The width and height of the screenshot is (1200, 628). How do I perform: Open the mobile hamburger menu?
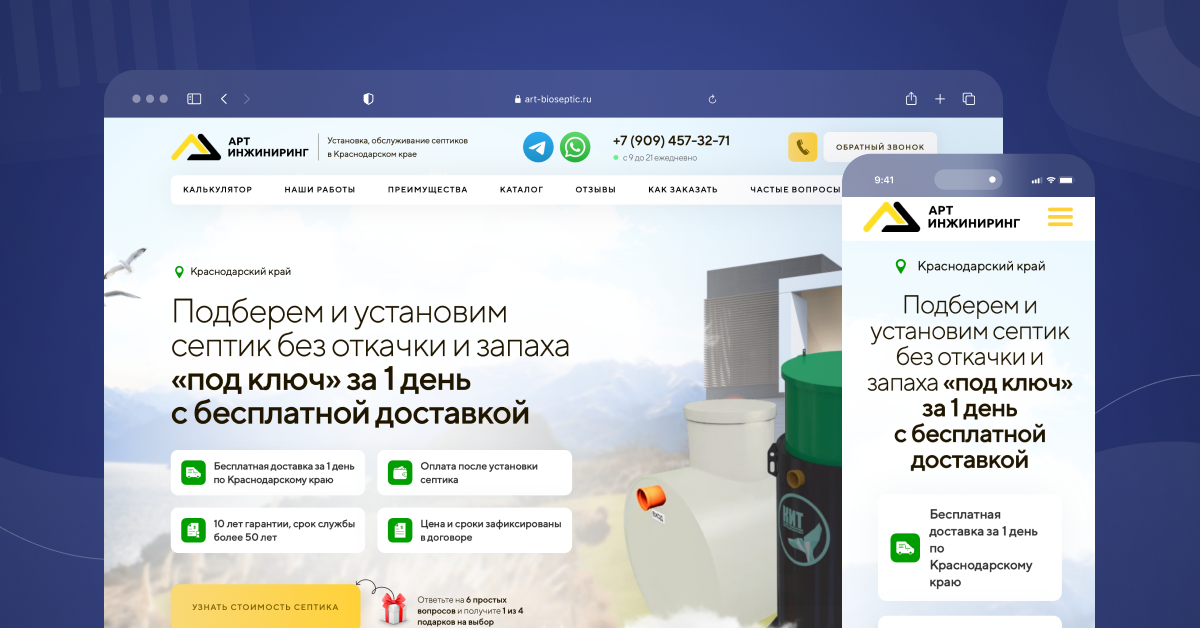click(x=1059, y=217)
